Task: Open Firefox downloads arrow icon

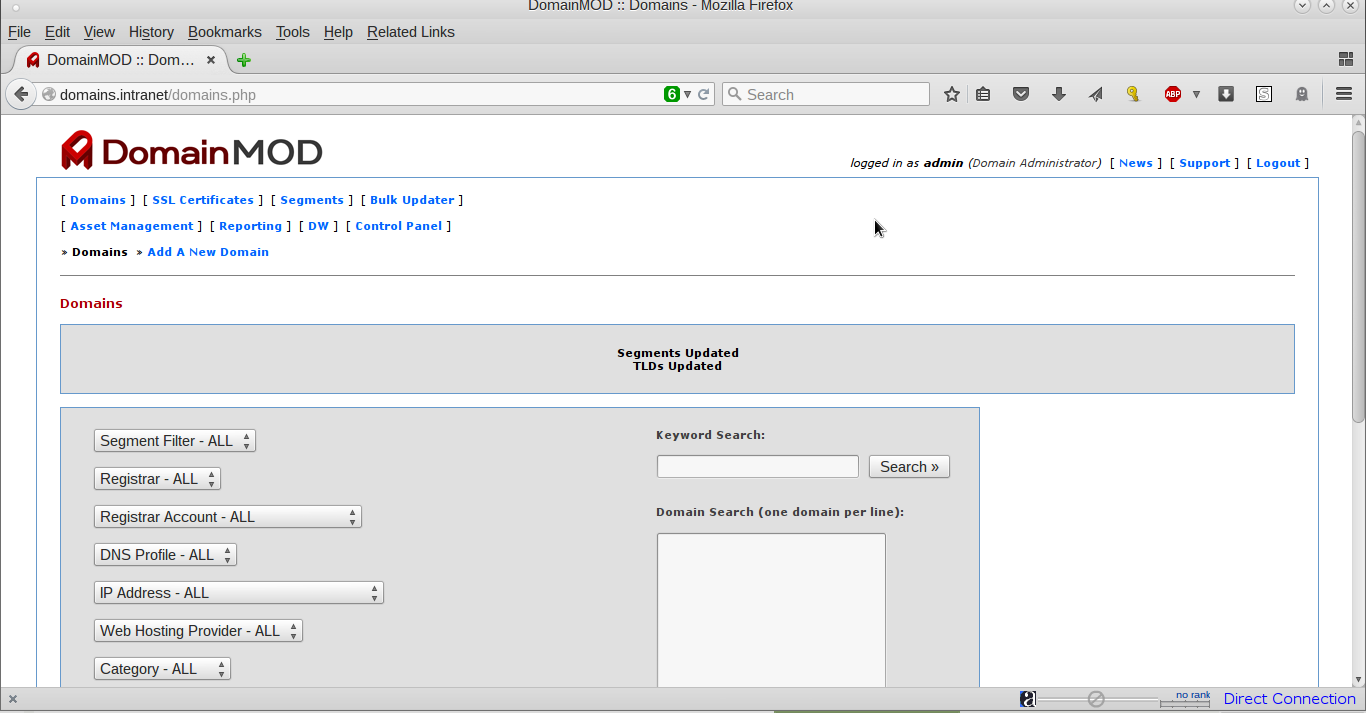Action: coord(1059,94)
